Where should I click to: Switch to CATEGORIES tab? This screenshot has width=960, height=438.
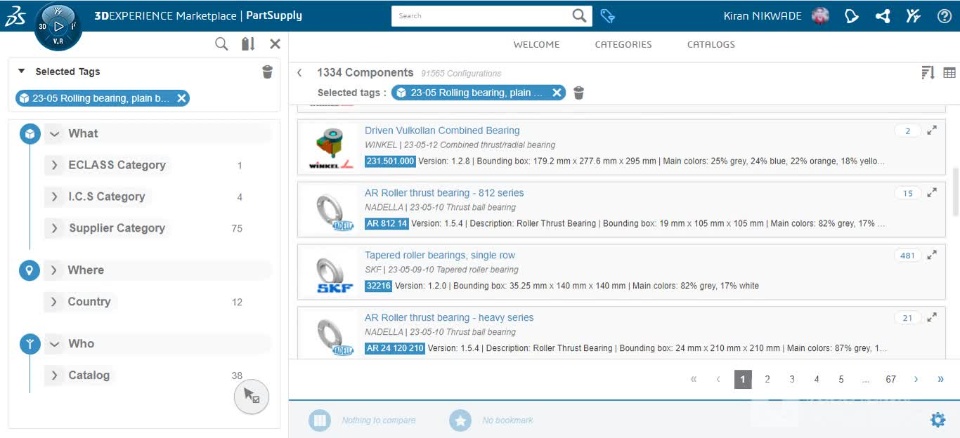pos(623,45)
